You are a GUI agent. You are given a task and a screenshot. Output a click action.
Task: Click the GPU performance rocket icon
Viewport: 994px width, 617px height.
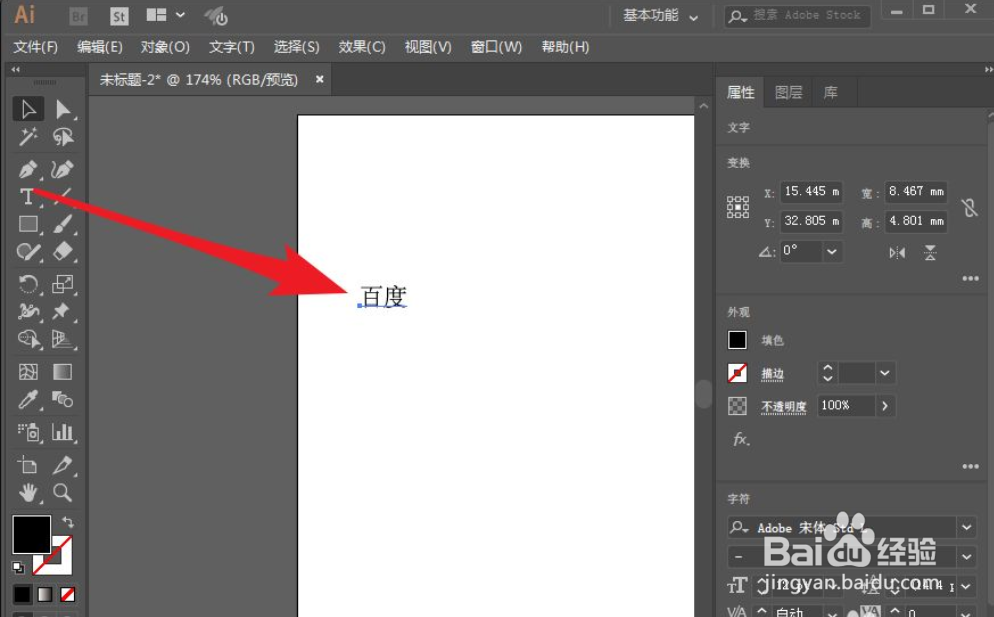pyautogui.click(x=216, y=16)
